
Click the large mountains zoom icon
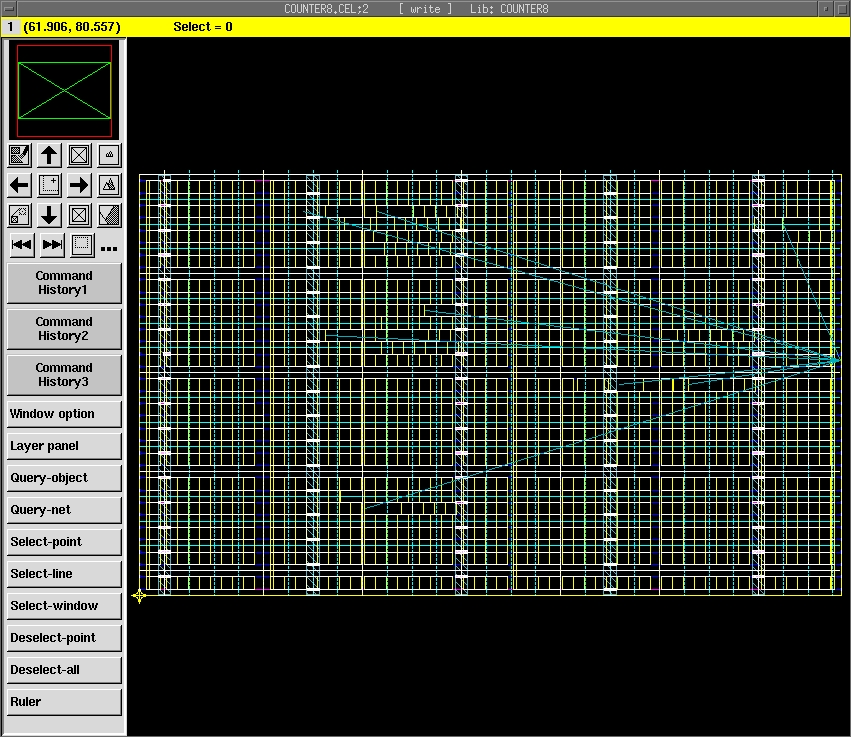[109, 185]
